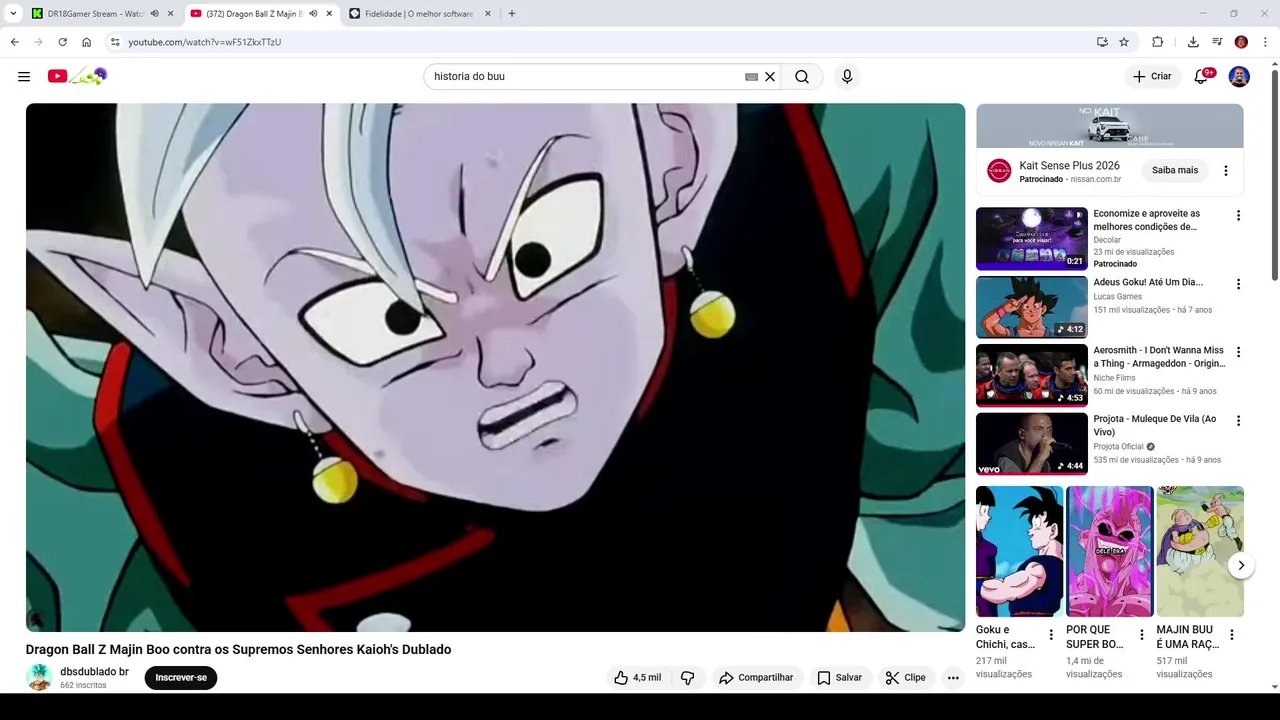Open options for Projota video
Image resolution: width=1280 pixels, height=720 pixels.
pos(1238,421)
